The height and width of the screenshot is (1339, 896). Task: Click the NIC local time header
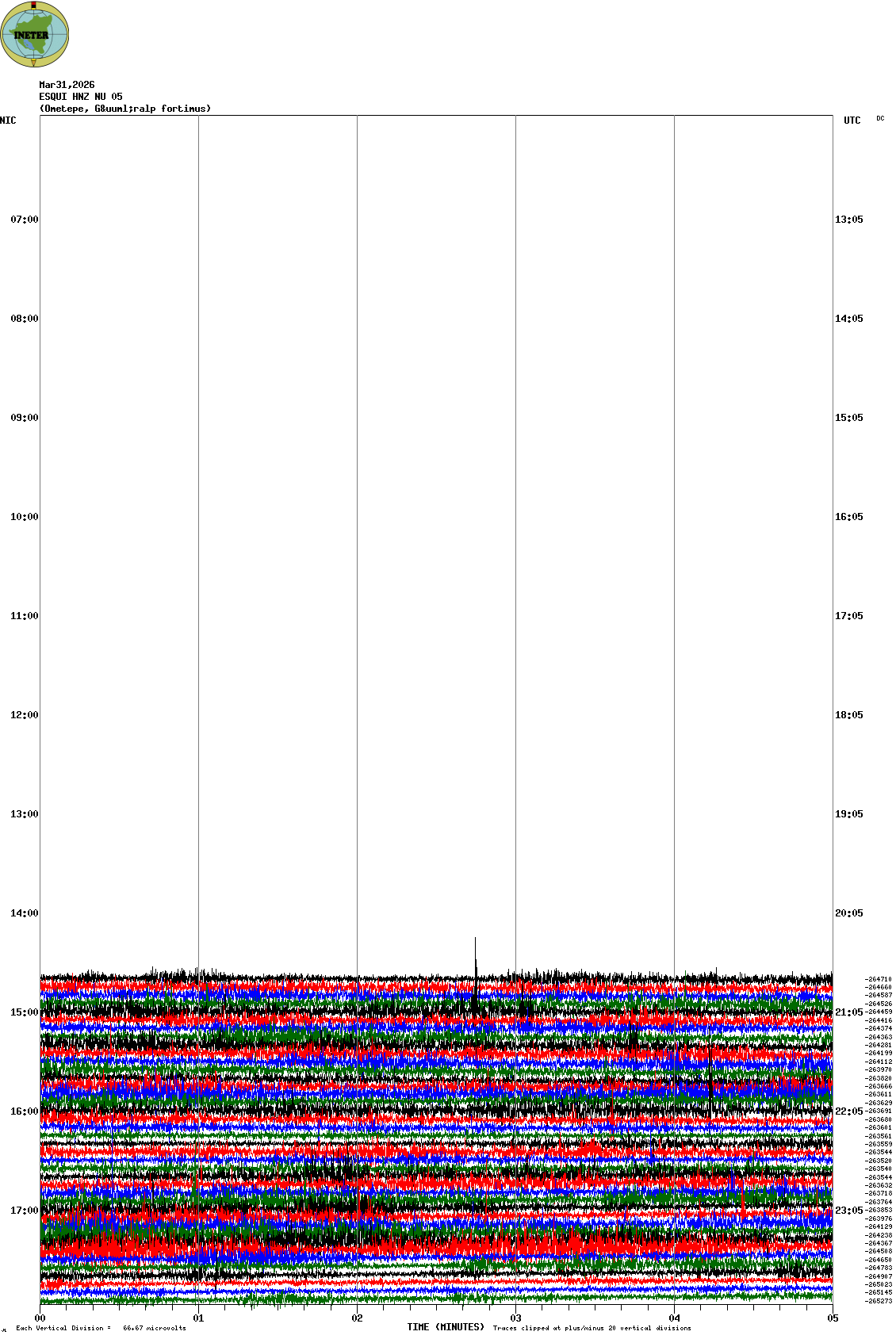point(8,121)
